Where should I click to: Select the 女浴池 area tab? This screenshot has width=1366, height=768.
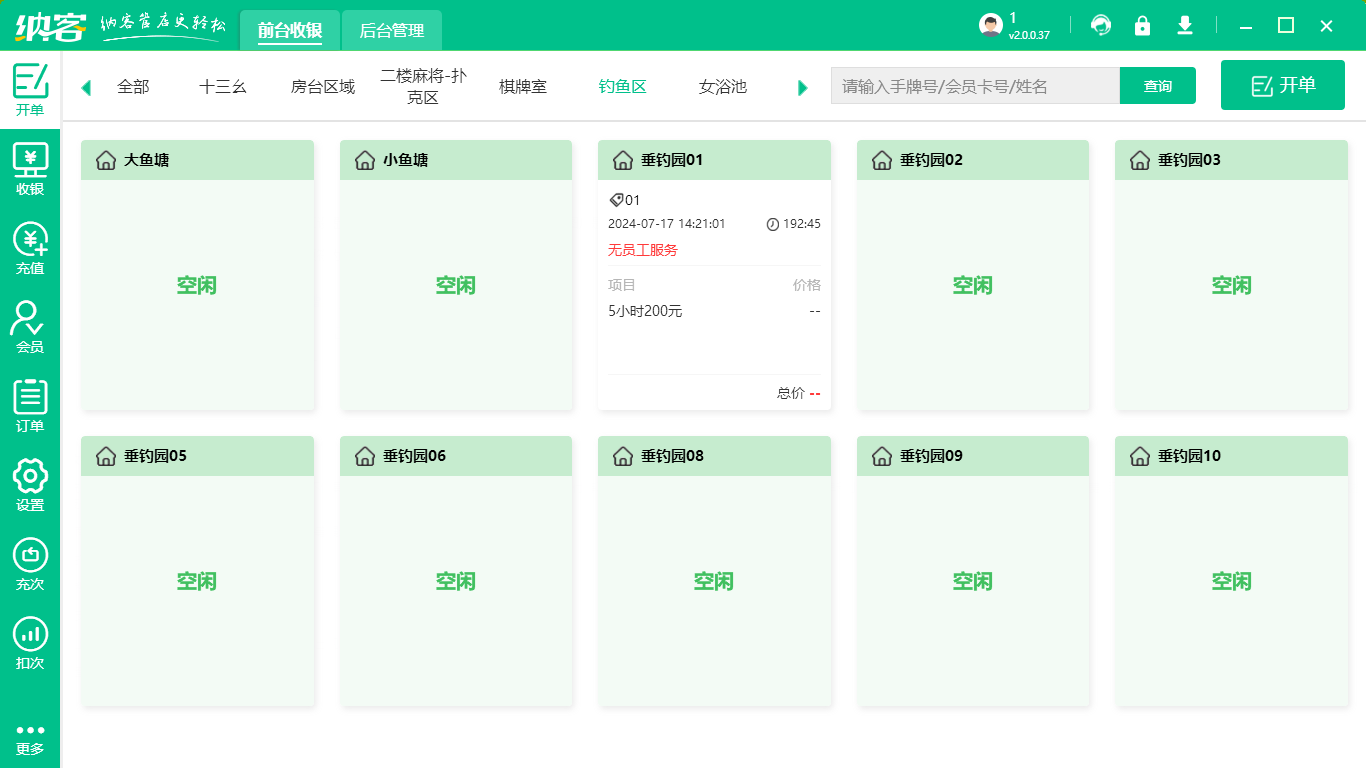point(723,87)
